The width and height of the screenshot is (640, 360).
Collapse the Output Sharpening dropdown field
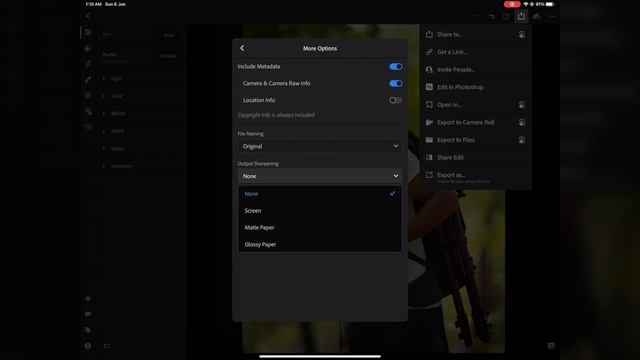(x=320, y=176)
